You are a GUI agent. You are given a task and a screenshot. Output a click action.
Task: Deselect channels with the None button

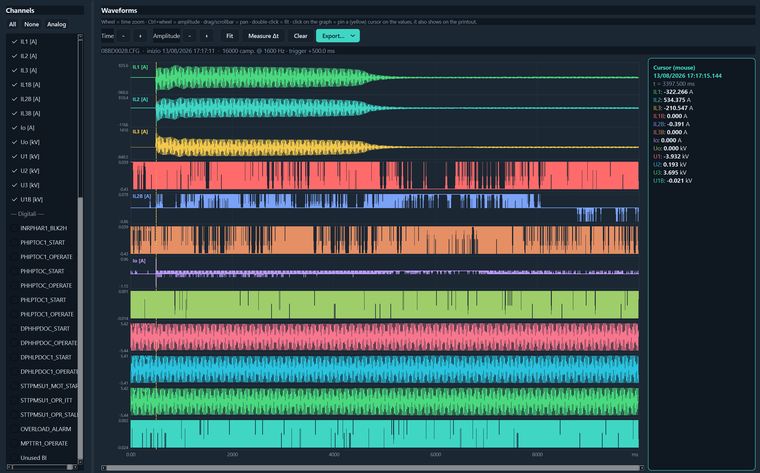(x=32, y=24)
